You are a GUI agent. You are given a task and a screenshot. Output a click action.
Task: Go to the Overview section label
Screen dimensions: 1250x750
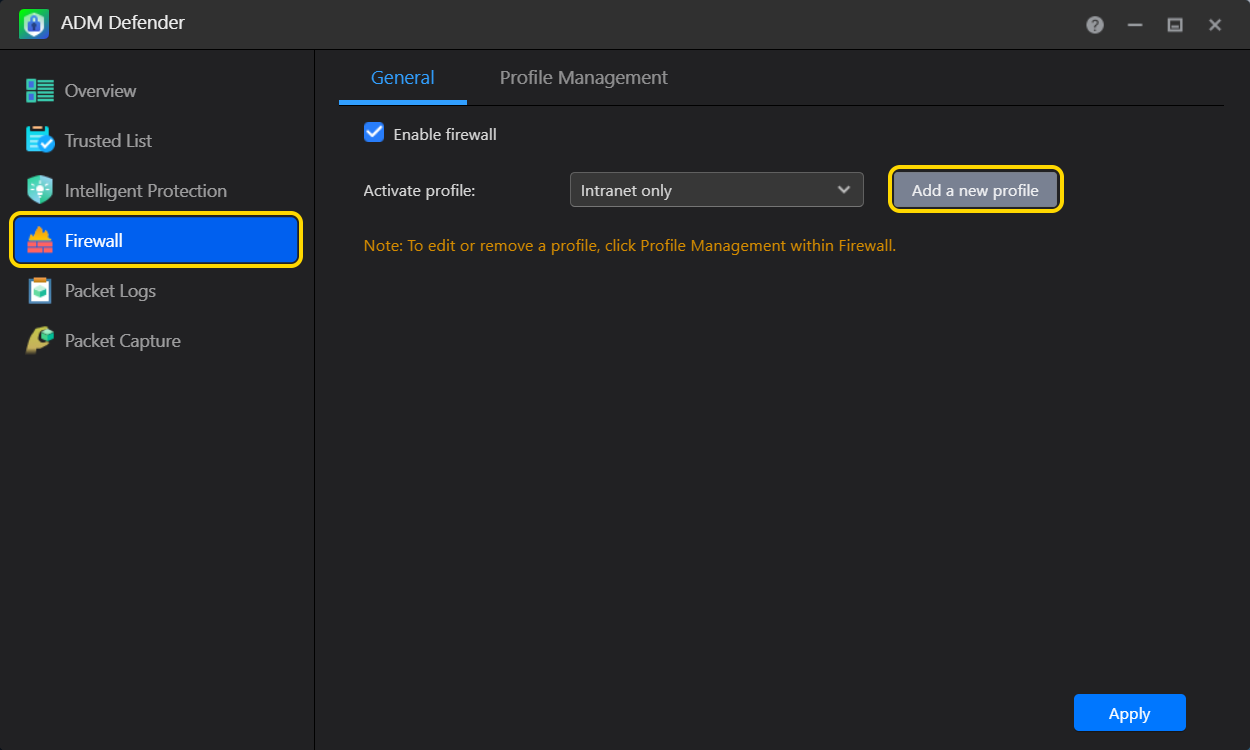100,91
